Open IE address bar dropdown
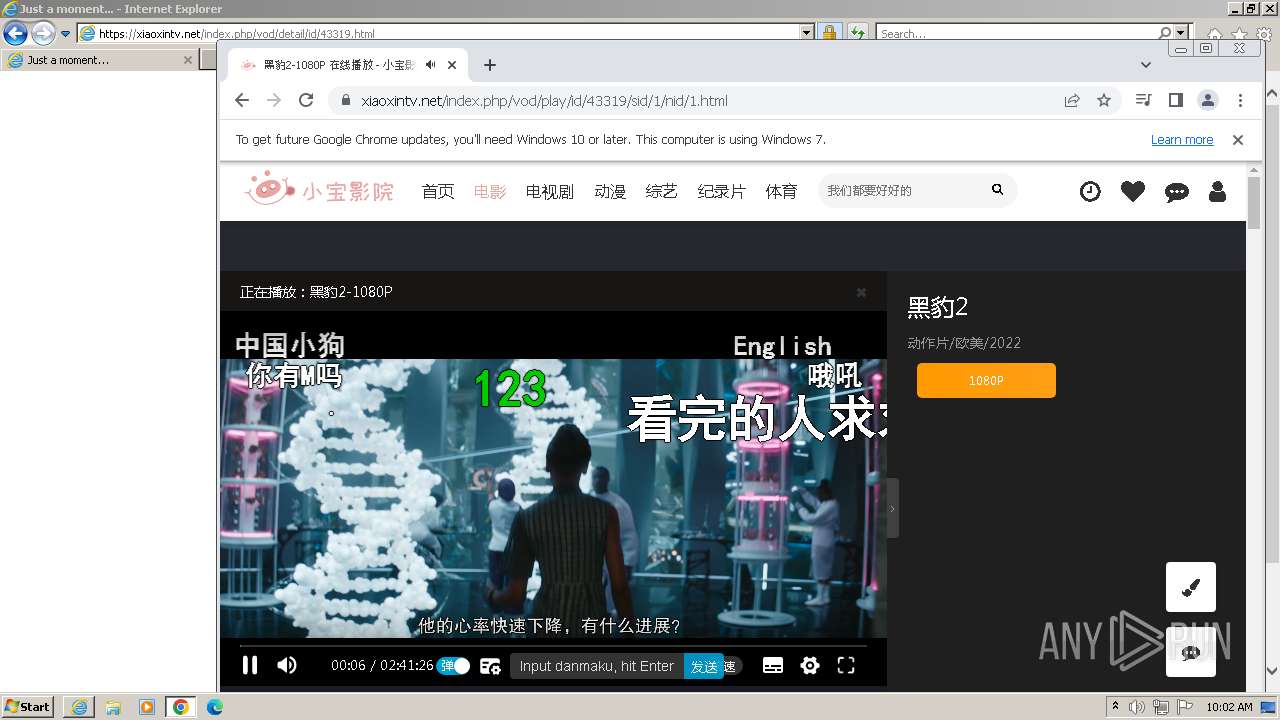The height and width of the screenshot is (720, 1280). (x=807, y=33)
